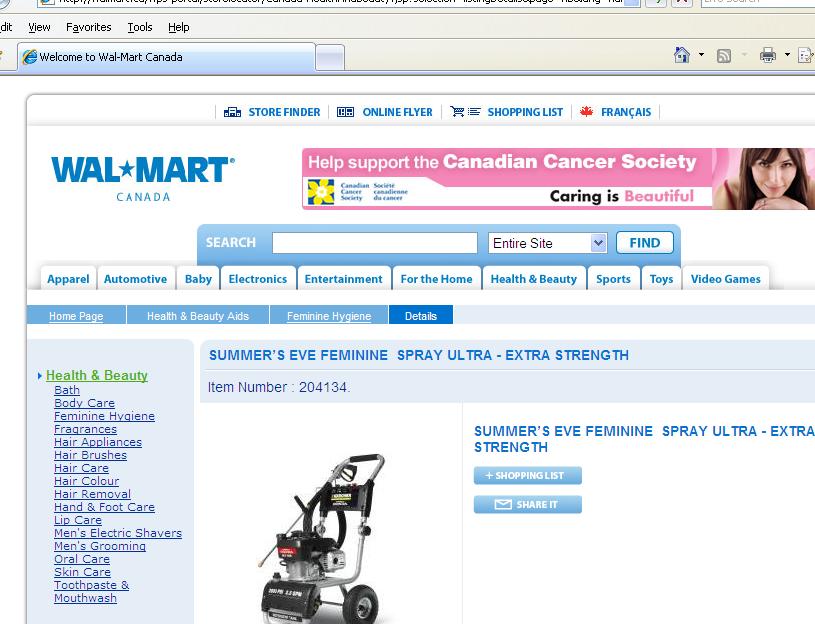Open the Feminine Hygiene sidebar link
The width and height of the screenshot is (815, 624).
pyautogui.click(x=104, y=416)
